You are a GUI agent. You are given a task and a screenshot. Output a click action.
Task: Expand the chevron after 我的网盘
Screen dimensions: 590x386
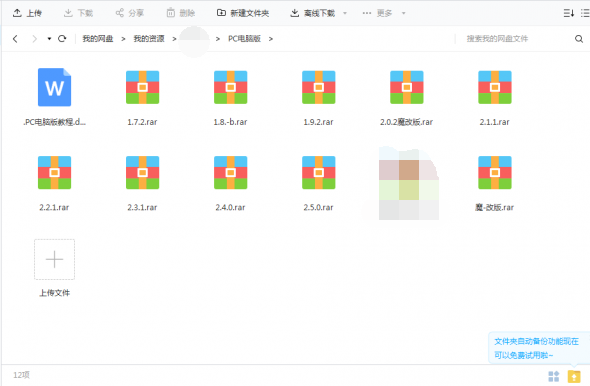point(123,39)
